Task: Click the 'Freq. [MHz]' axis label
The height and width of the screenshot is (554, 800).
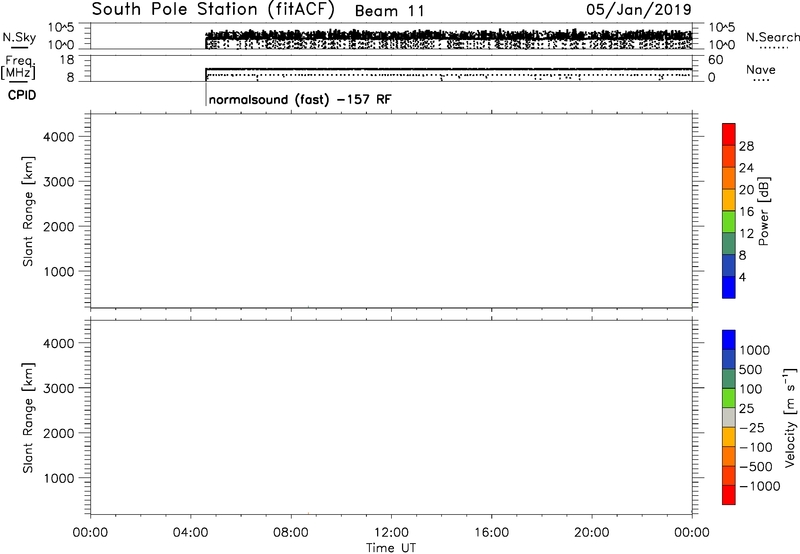Action: [x=18, y=67]
